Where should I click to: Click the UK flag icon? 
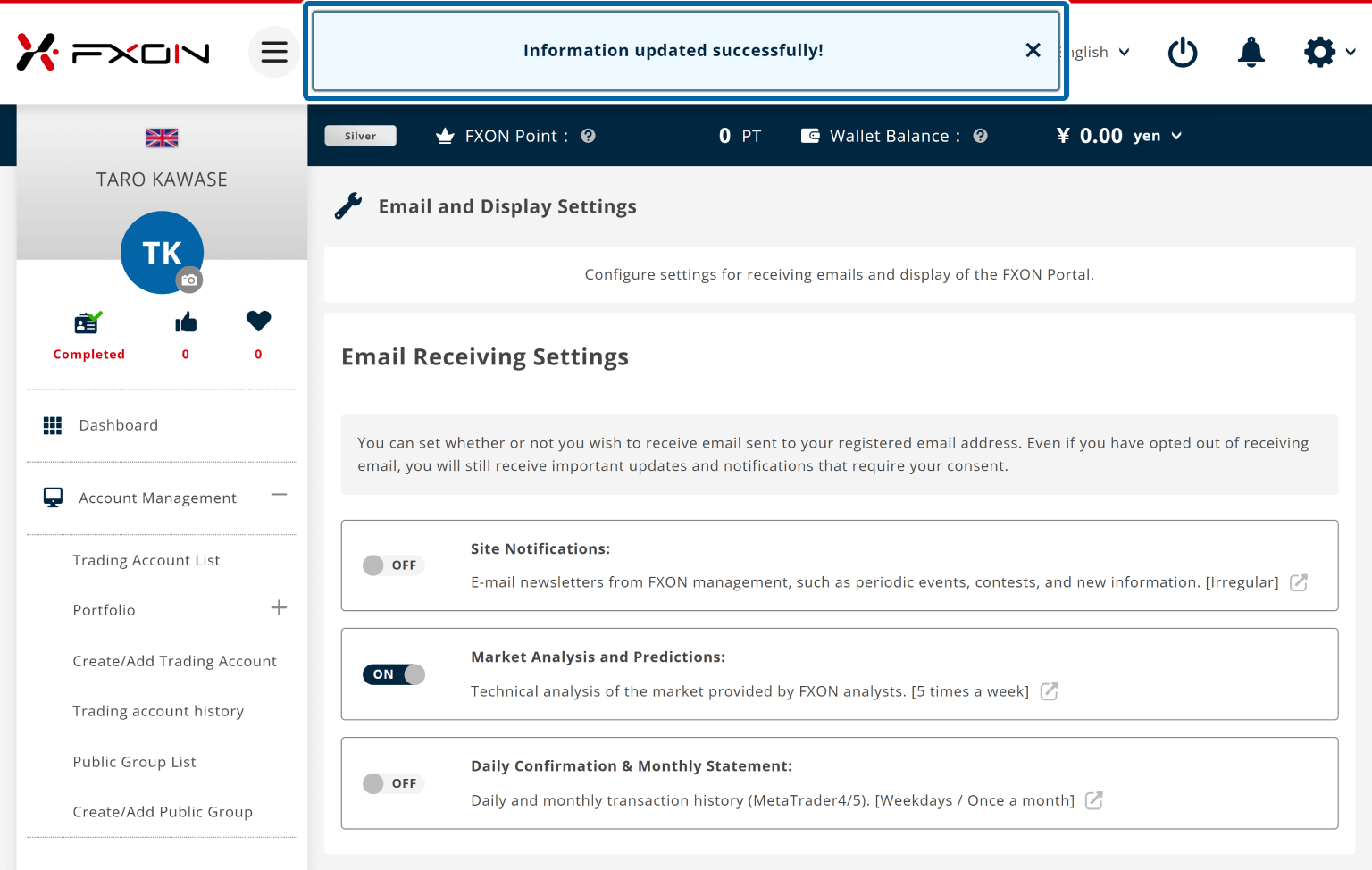pos(162,138)
